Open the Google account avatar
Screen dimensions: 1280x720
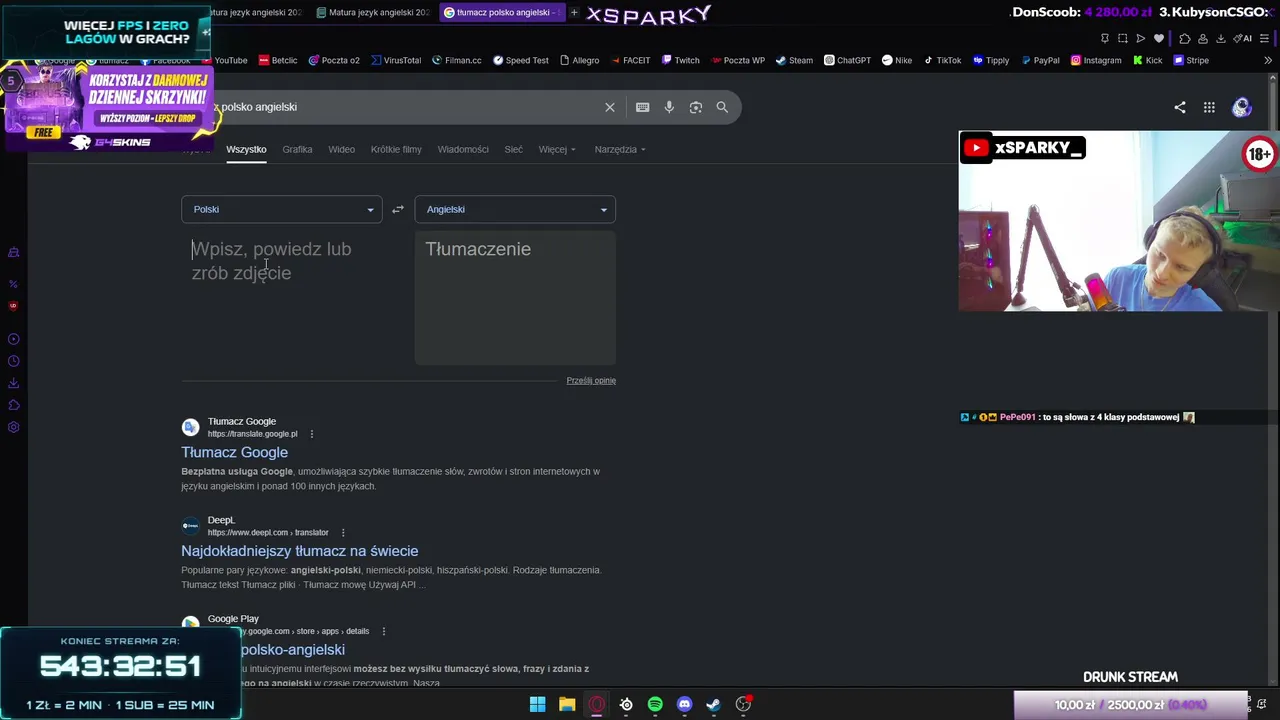click(1242, 107)
